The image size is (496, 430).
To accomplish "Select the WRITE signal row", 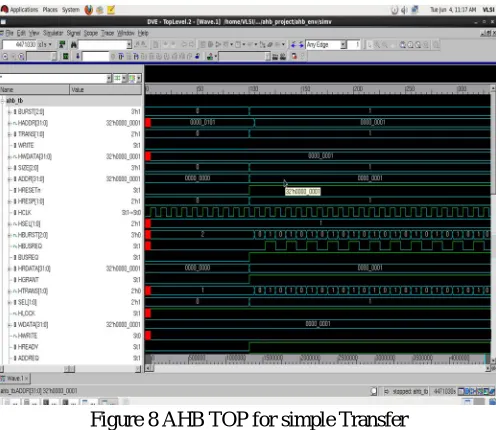I will [x=71, y=145].
